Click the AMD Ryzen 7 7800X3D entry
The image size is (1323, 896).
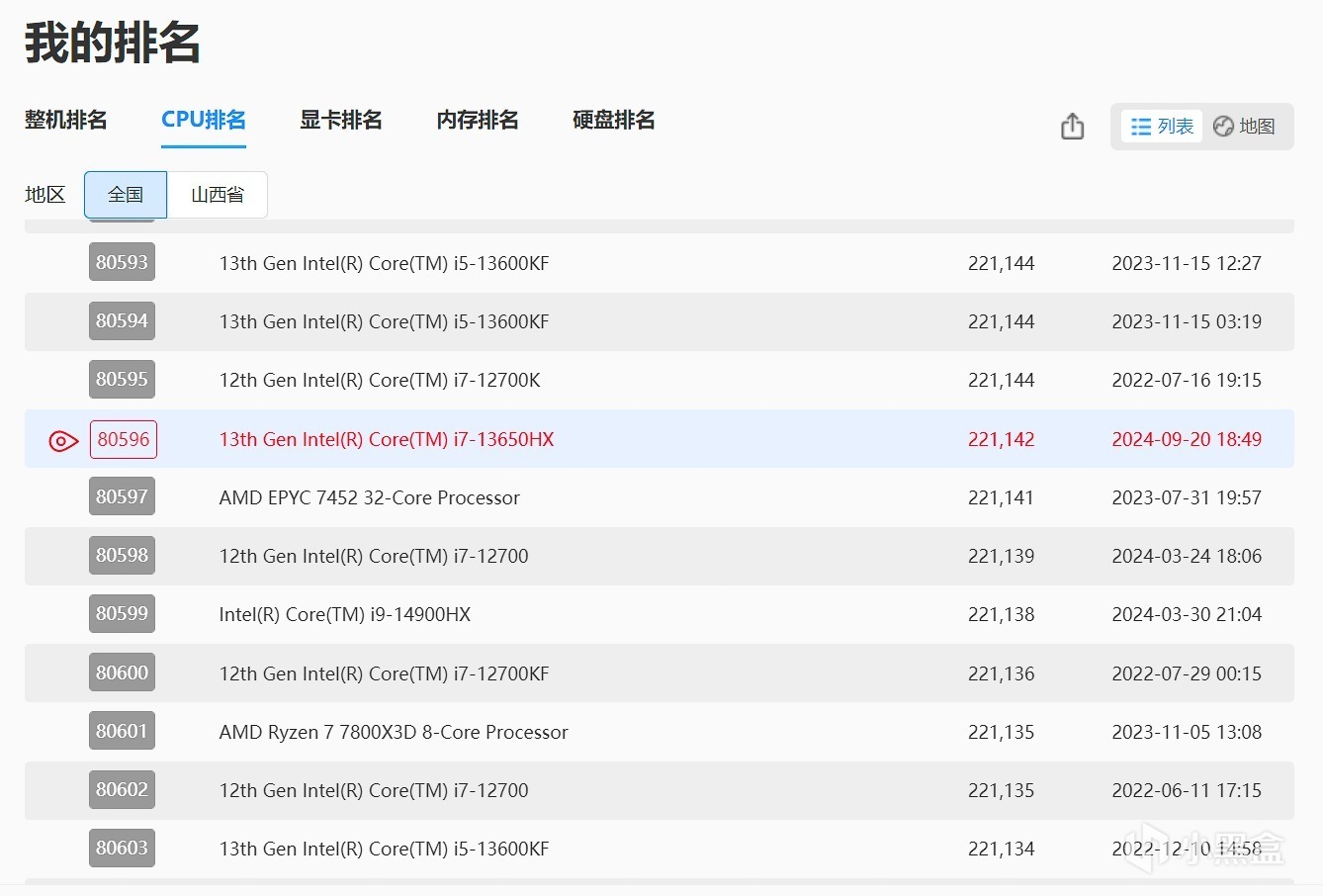pyautogui.click(x=394, y=732)
